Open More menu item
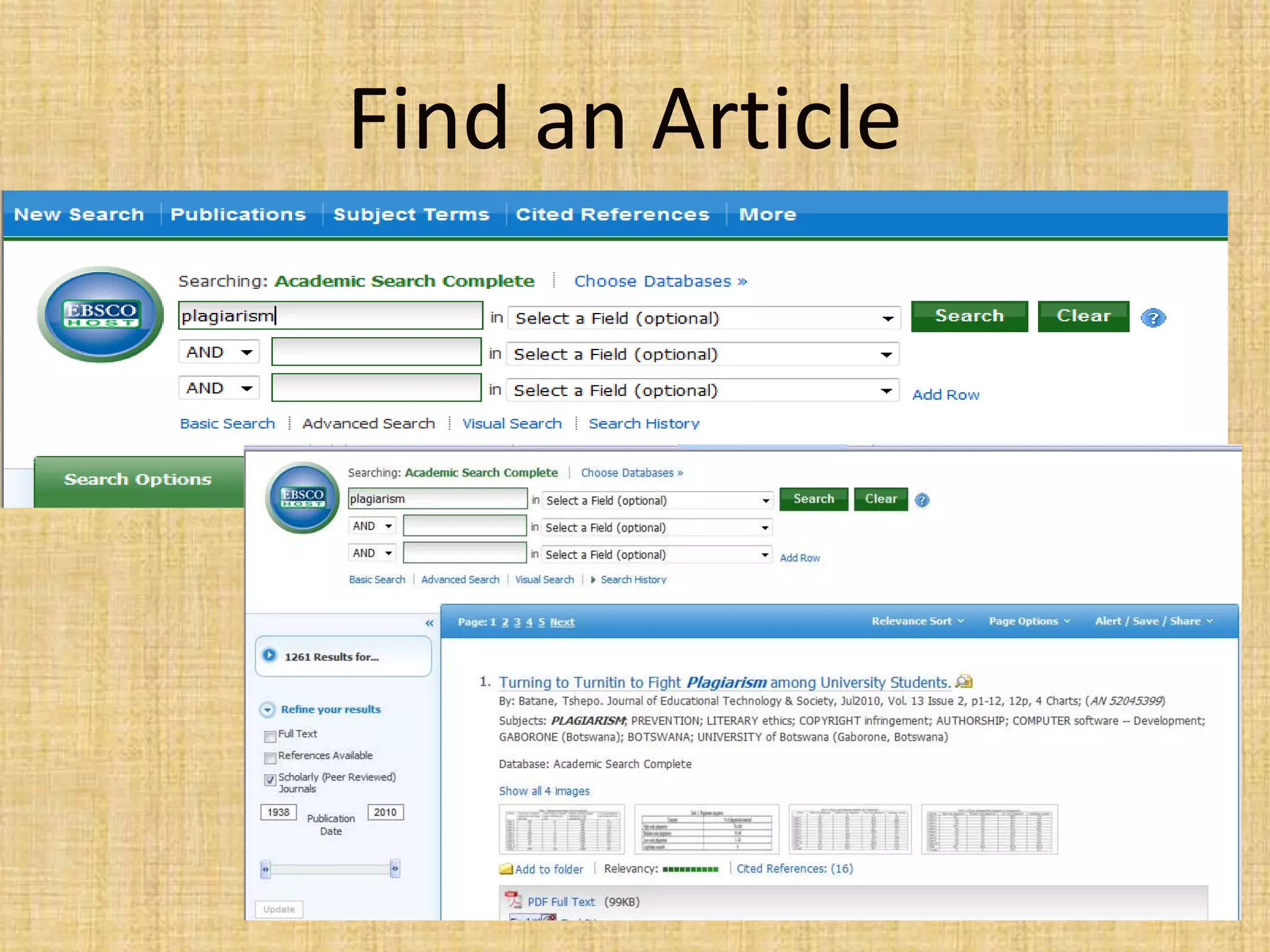 (768, 214)
